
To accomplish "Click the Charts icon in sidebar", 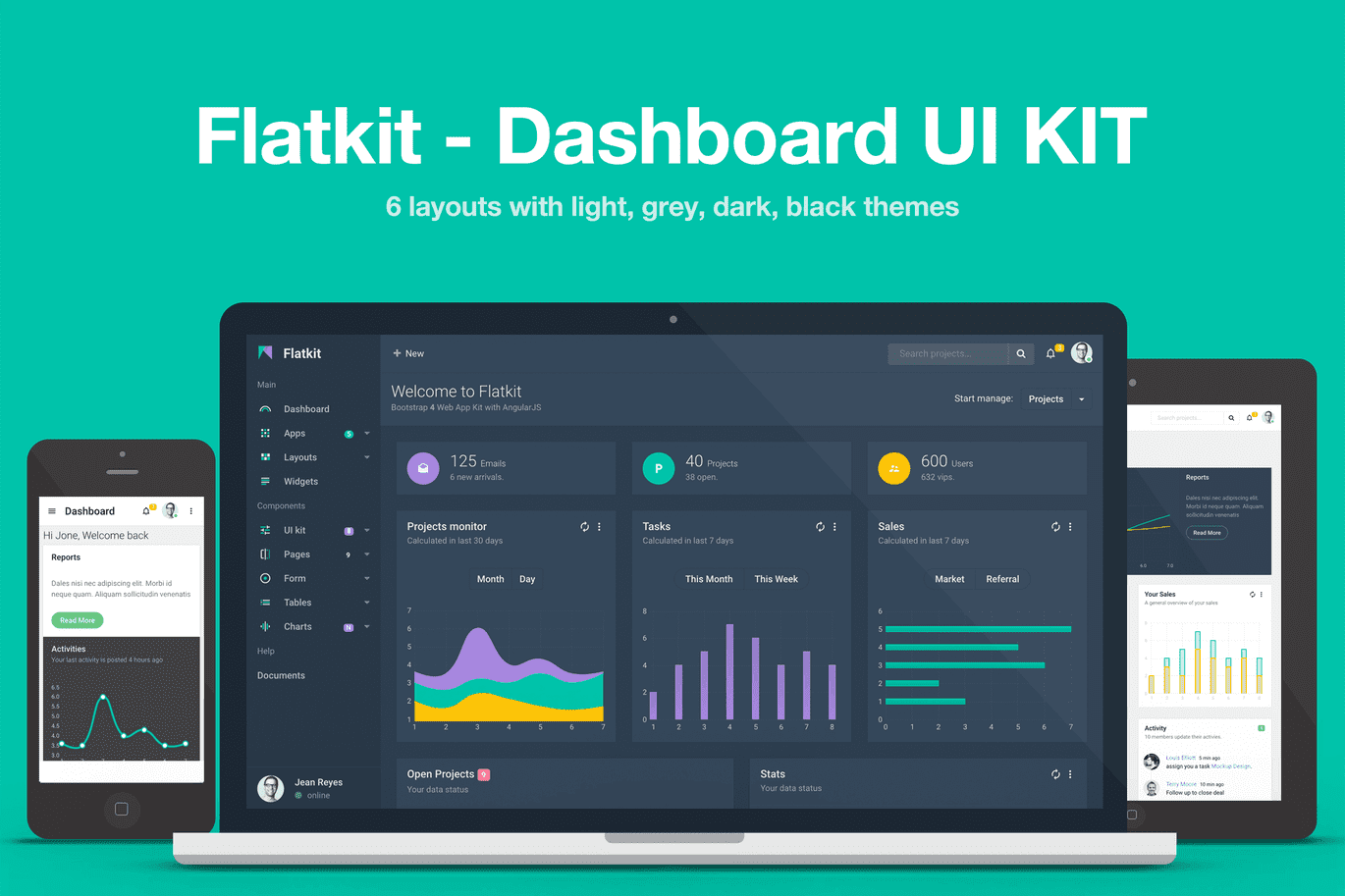I will click(x=265, y=626).
